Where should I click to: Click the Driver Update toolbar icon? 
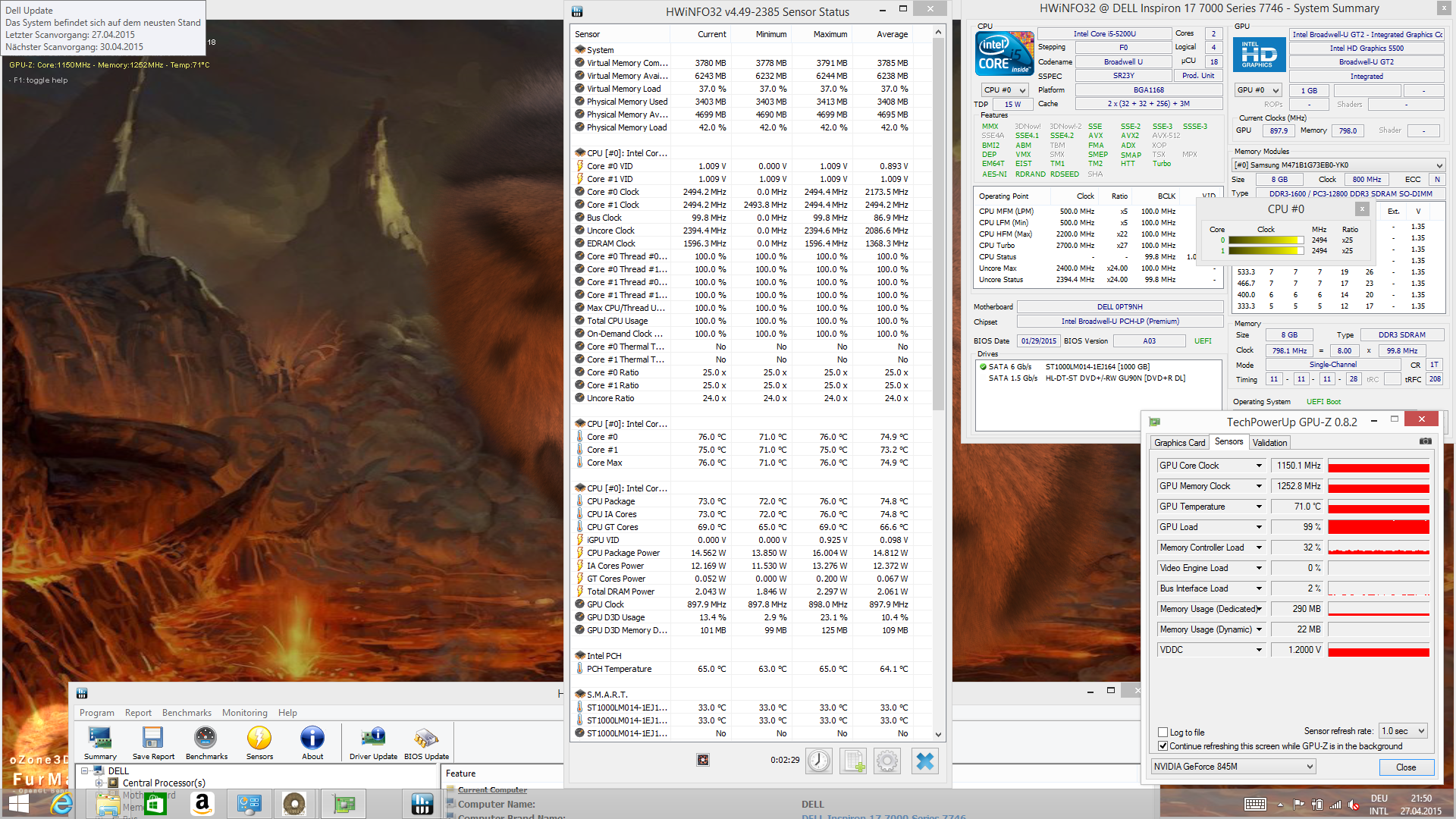(x=373, y=742)
